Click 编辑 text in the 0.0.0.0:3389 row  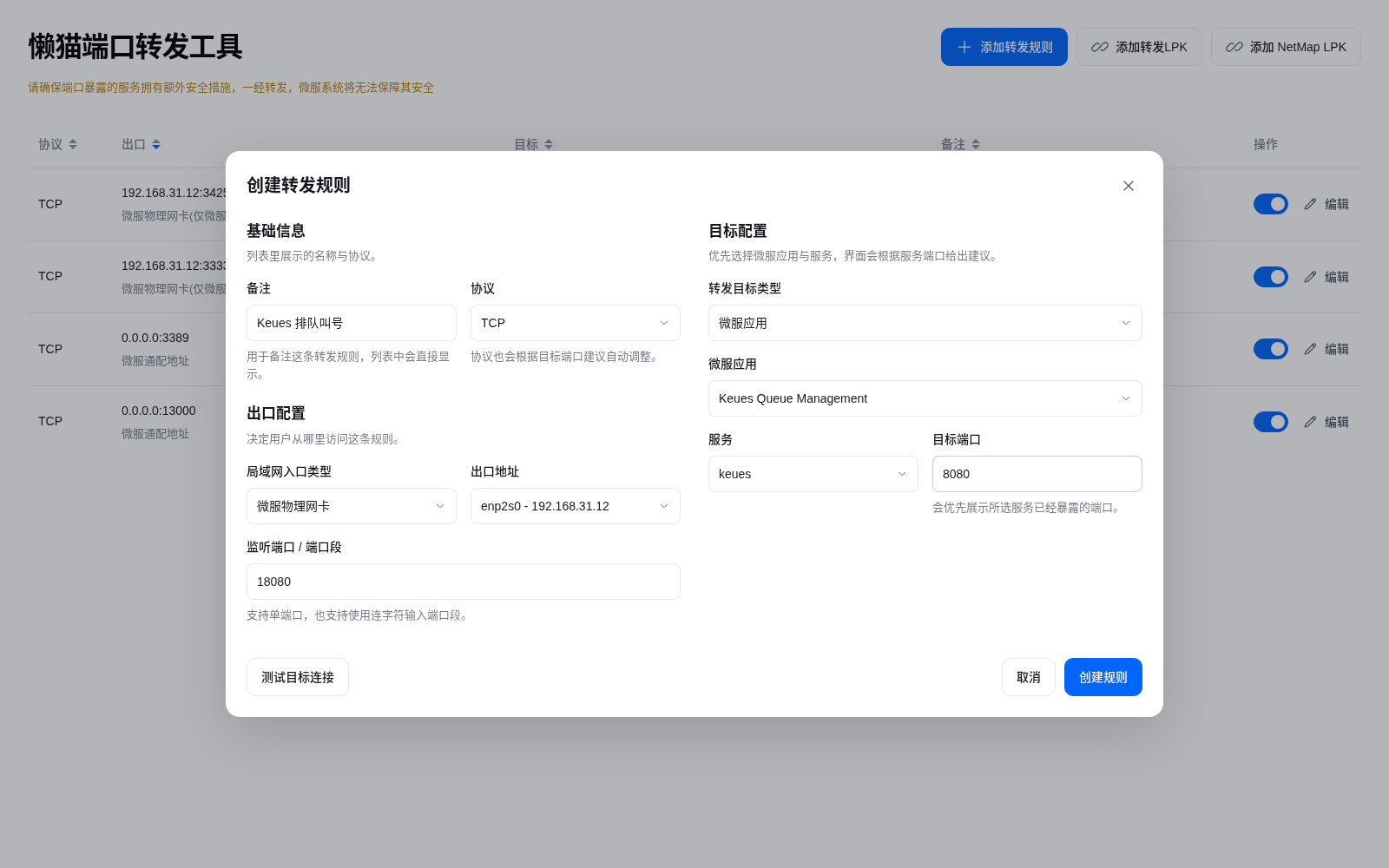click(1337, 349)
